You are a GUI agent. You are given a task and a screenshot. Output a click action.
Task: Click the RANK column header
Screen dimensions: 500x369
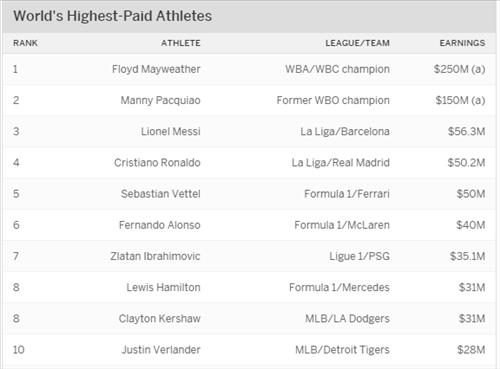click(x=25, y=43)
